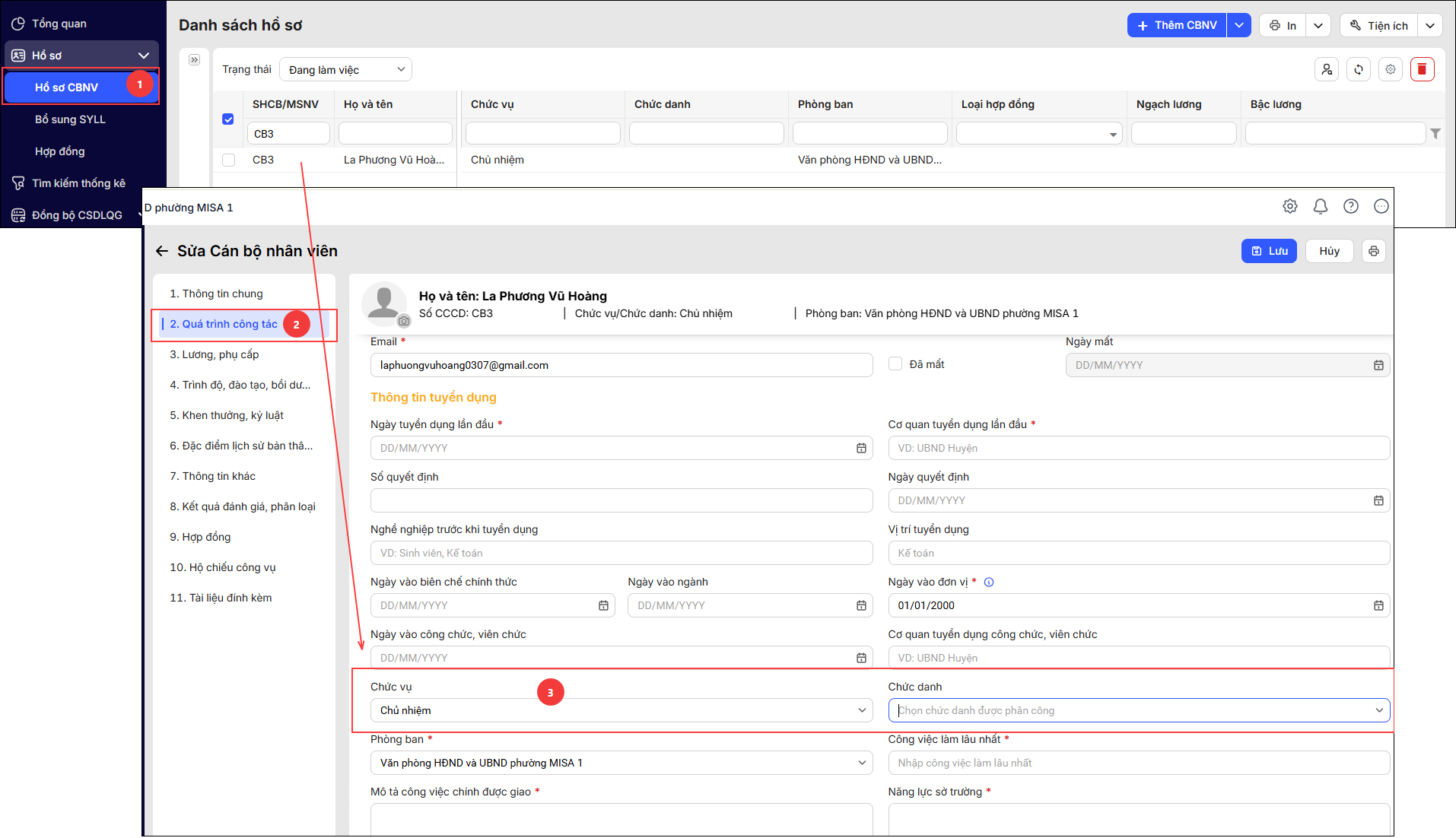Open the calendar for Ngày tuyển dụng lần đầu
The height and width of the screenshot is (838, 1456).
pyautogui.click(x=861, y=448)
